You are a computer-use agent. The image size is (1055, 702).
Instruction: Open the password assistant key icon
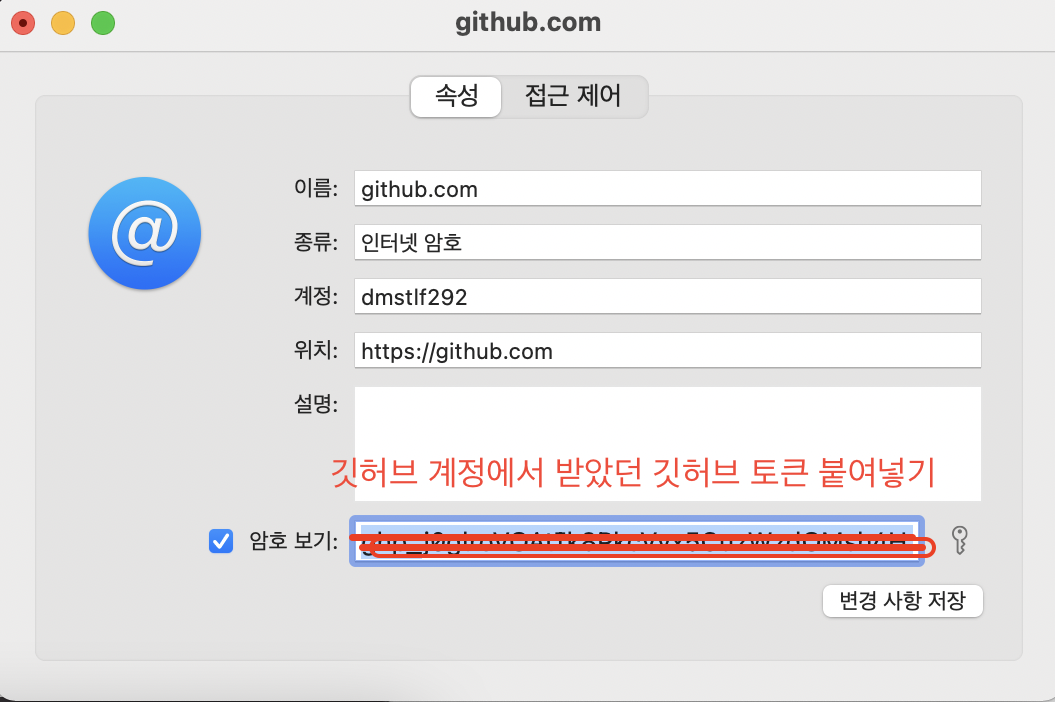coord(960,540)
